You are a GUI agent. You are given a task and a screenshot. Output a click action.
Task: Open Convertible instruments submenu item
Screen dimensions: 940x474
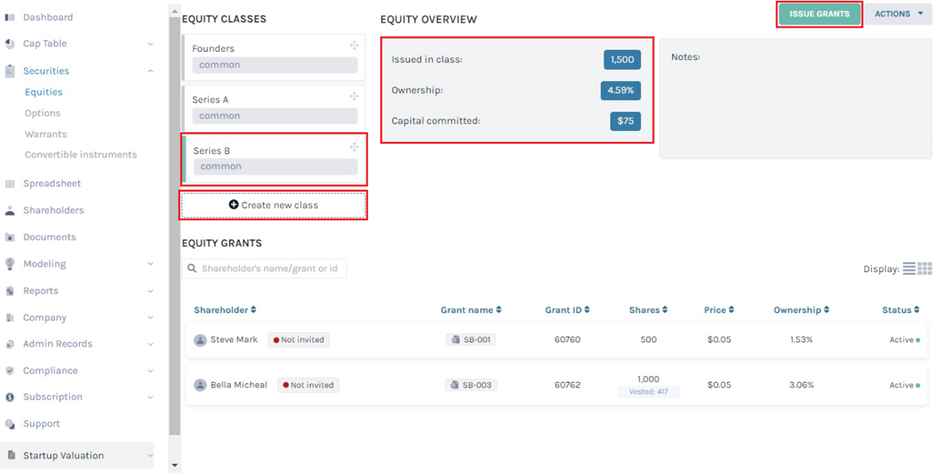pos(81,155)
